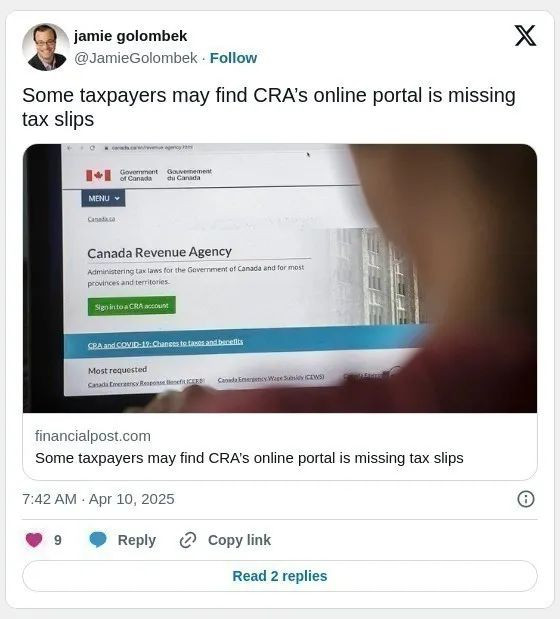
Task: Open the @JamieGolombek handle
Action: click(x=136, y=58)
